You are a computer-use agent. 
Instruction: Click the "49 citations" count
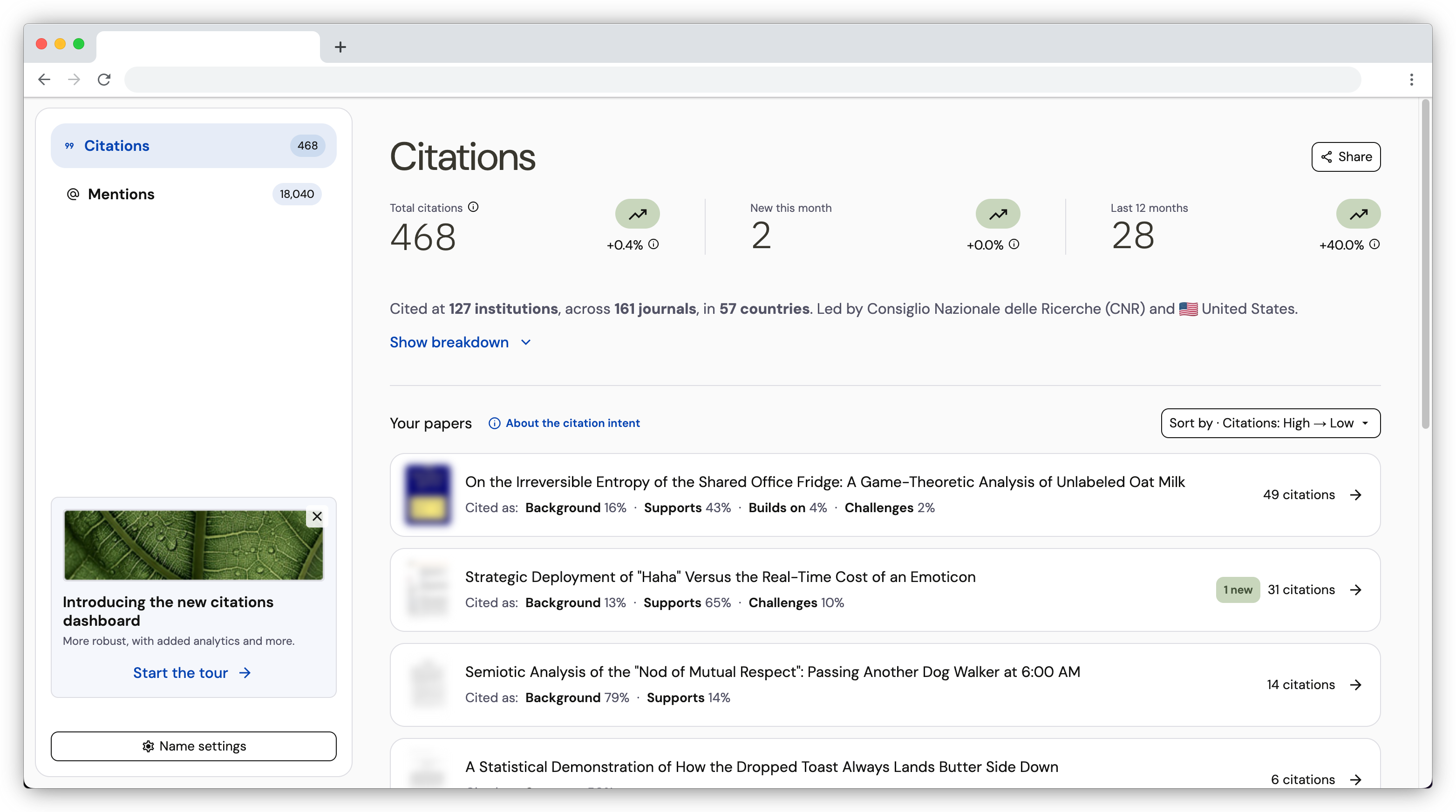click(x=1299, y=495)
